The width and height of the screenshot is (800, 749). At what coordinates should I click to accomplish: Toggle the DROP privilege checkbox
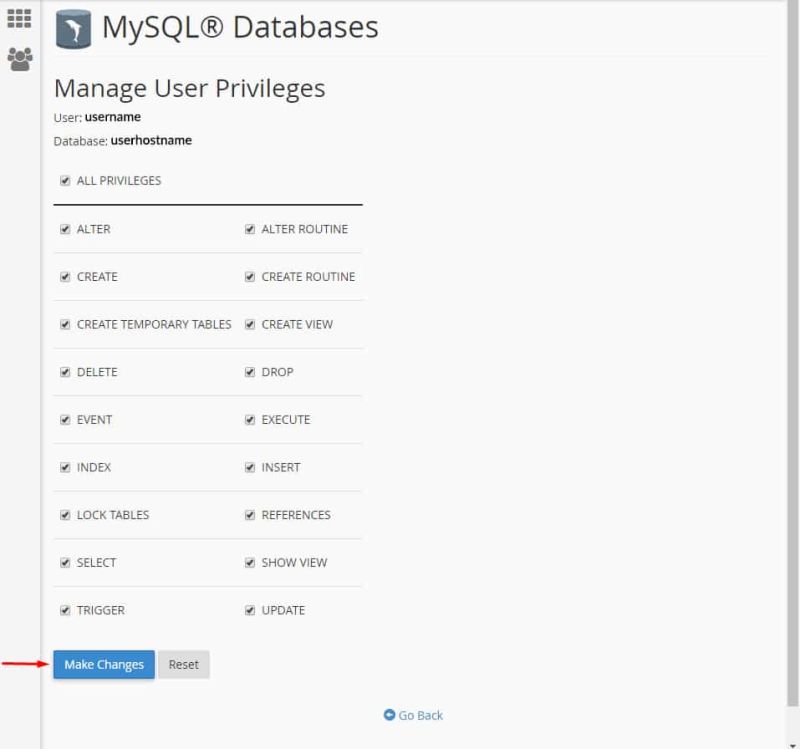(249, 372)
